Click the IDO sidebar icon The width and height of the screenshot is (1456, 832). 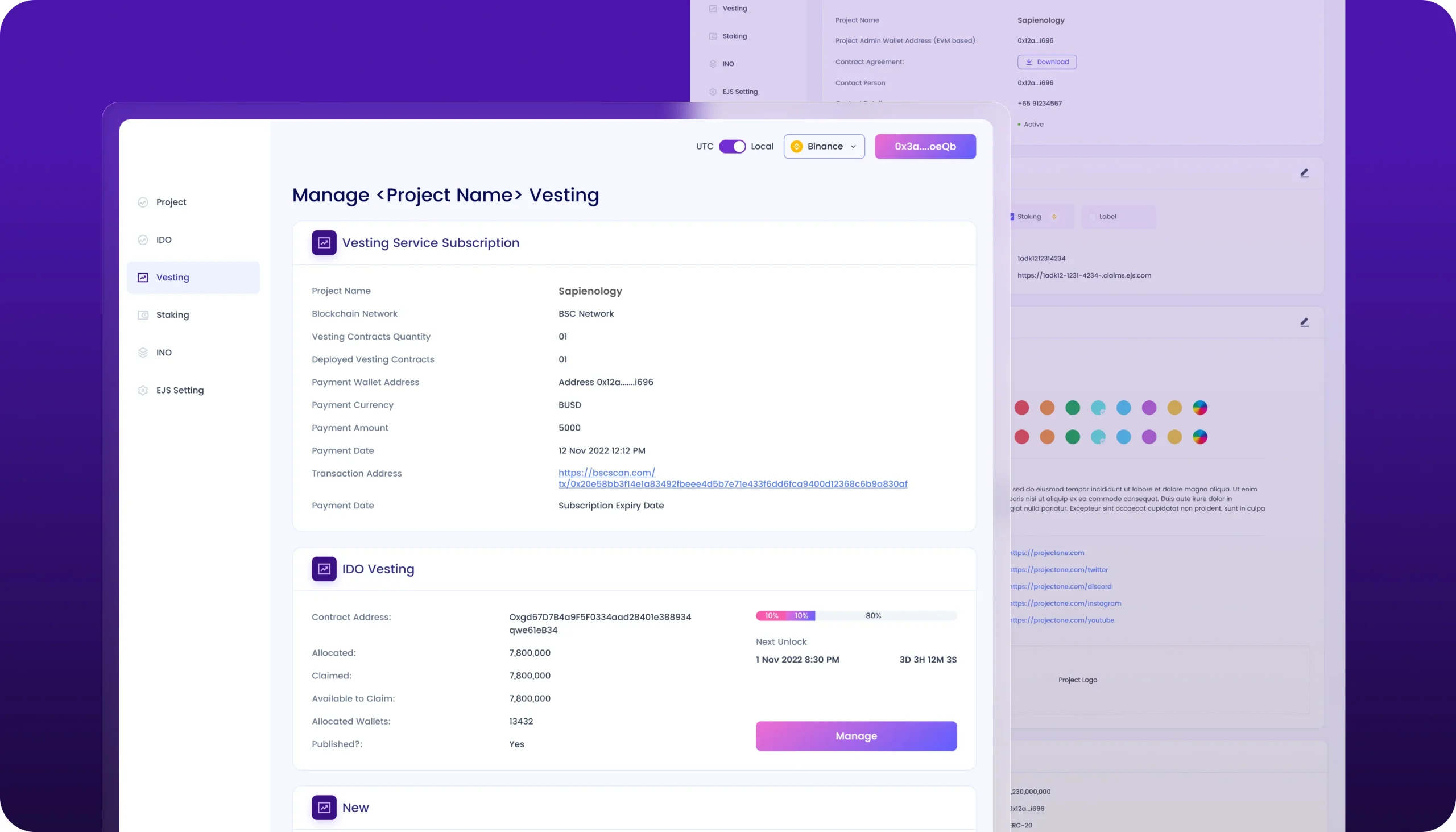pyautogui.click(x=143, y=240)
